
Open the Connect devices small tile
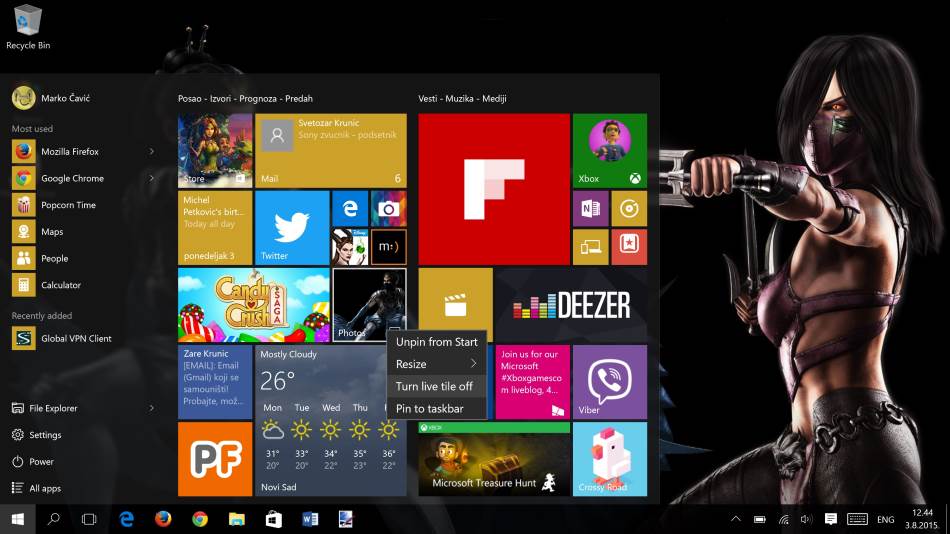(x=591, y=247)
